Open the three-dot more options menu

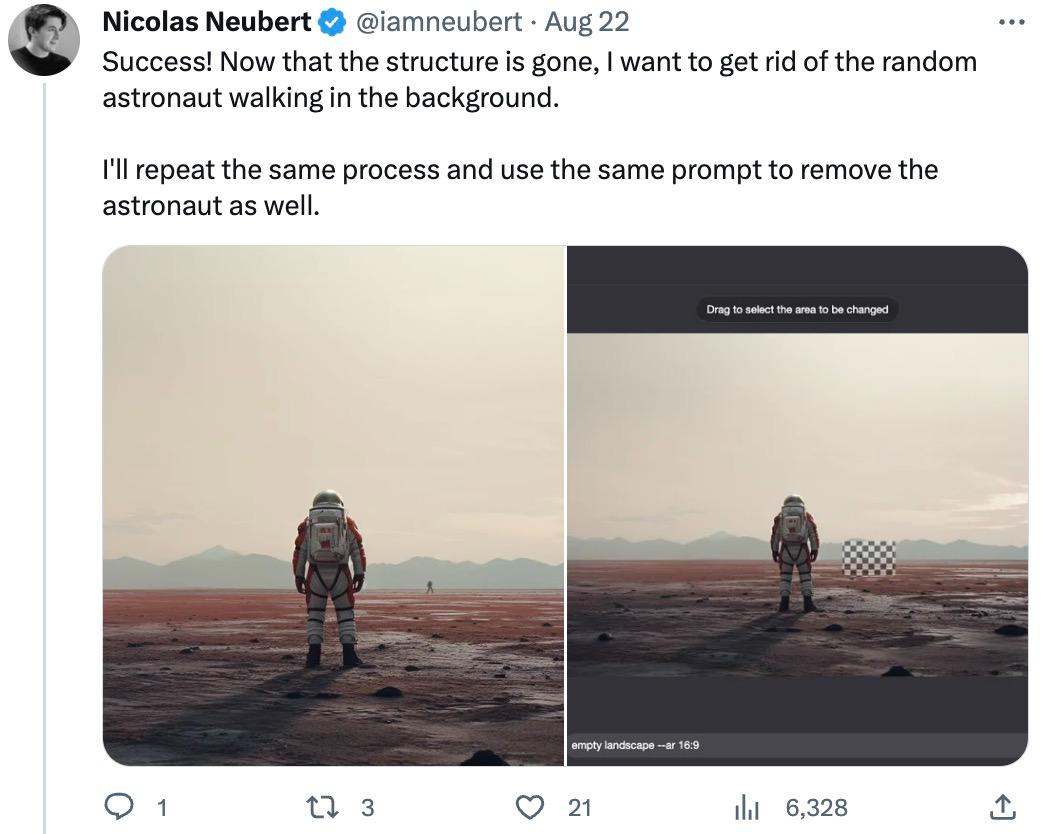[x=1012, y=21]
